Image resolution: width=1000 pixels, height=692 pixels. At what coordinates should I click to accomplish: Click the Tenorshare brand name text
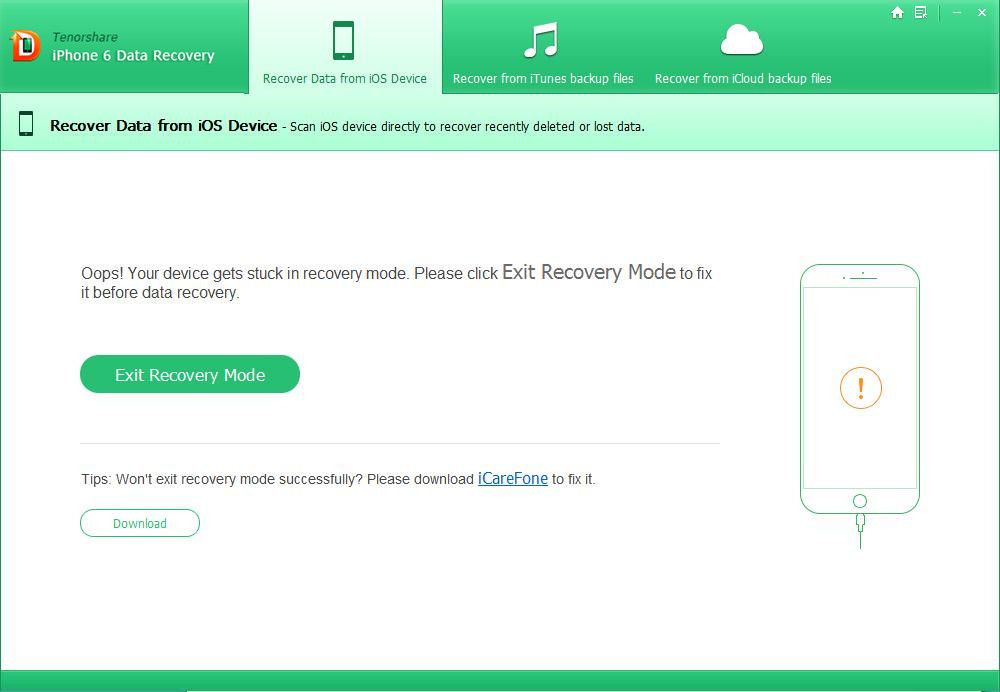(x=85, y=37)
